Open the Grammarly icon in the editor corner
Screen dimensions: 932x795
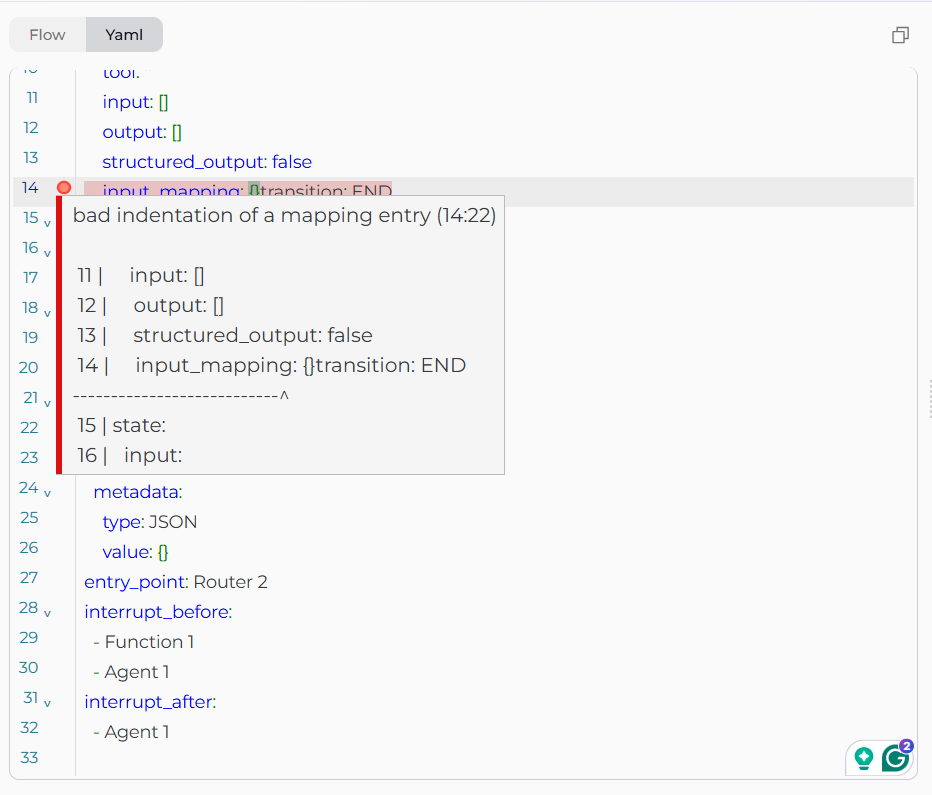[895, 759]
